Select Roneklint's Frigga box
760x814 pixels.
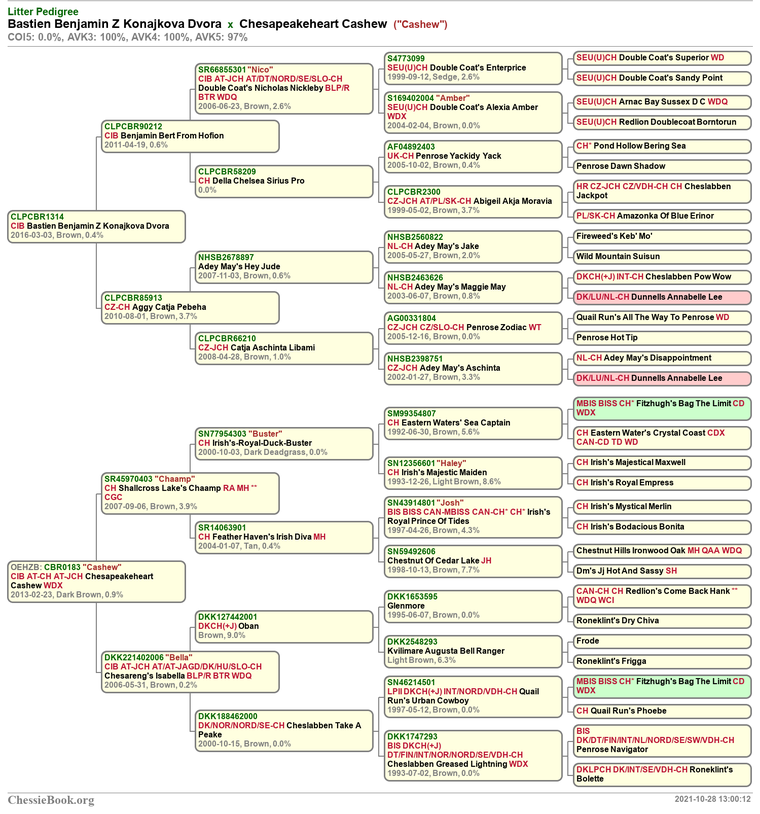(662, 662)
